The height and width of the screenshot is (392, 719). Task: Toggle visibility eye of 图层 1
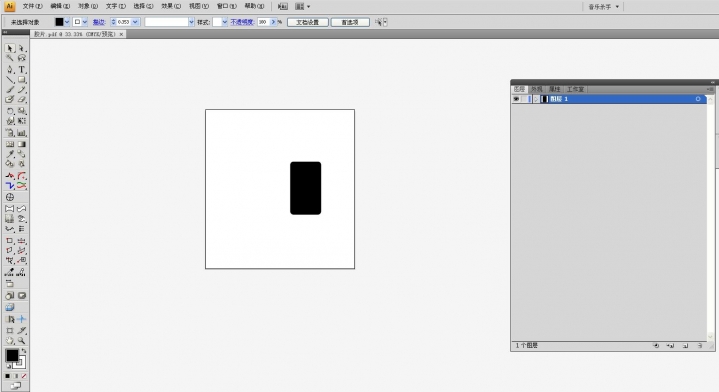pyautogui.click(x=516, y=99)
